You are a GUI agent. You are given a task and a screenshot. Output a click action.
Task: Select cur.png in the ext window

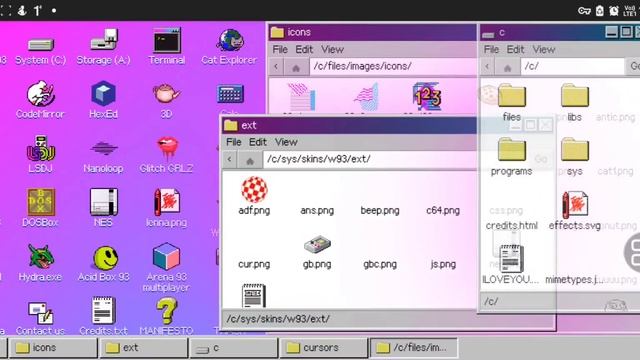point(254,264)
